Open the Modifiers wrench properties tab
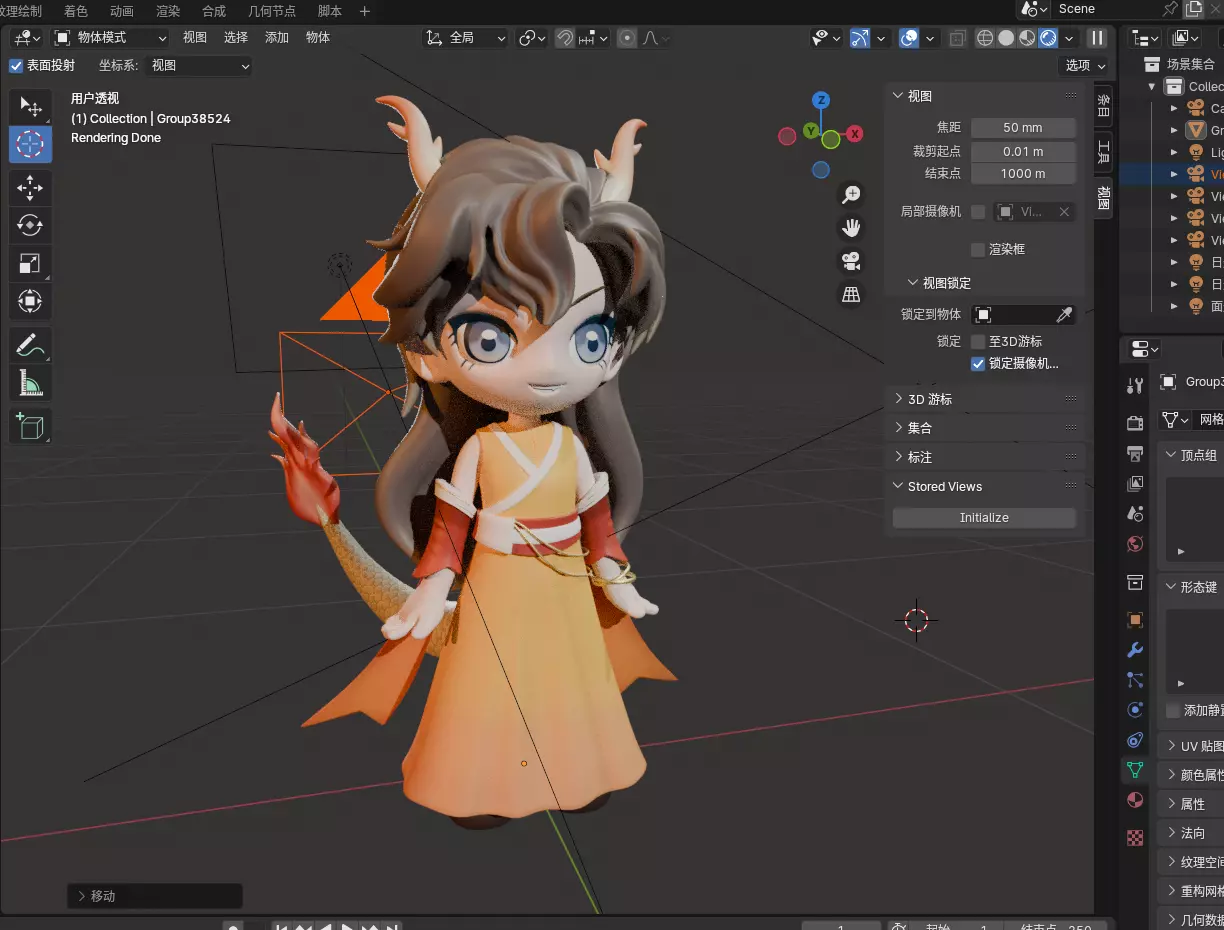 [1135, 650]
